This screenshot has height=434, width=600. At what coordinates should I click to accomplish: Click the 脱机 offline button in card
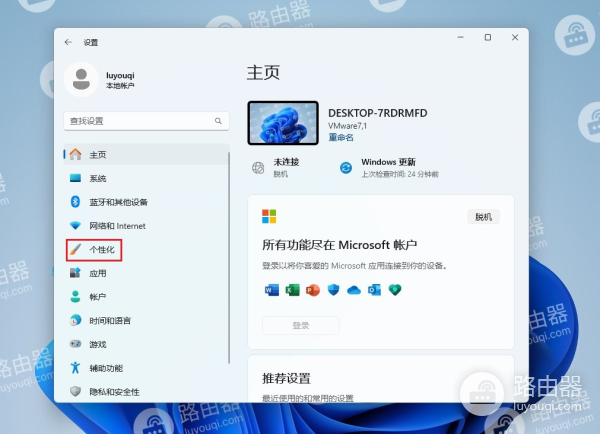click(x=483, y=217)
